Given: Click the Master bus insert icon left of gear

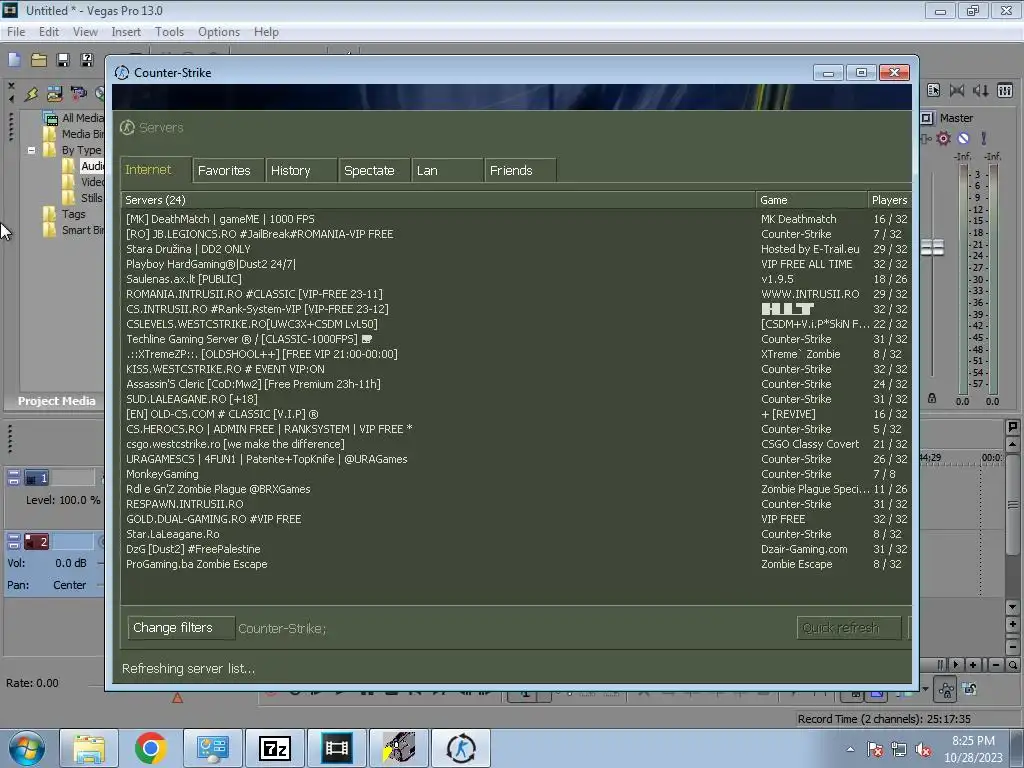Looking at the screenshot, I should click(x=925, y=138).
